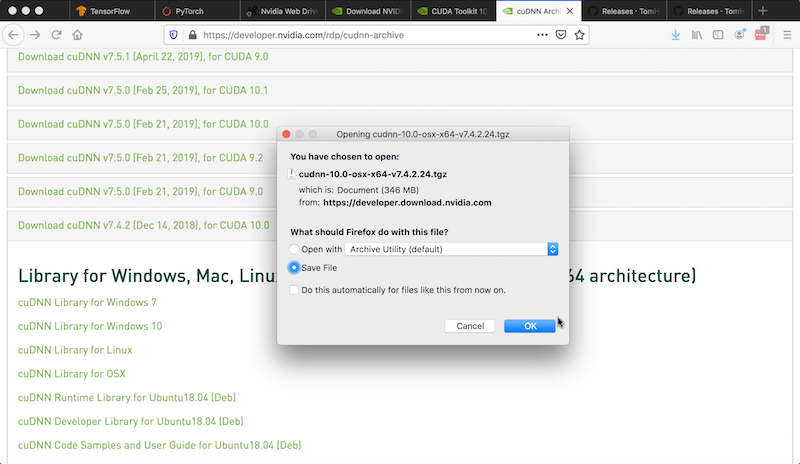Go back with the browser back arrow

pyautogui.click(x=13, y=35)
